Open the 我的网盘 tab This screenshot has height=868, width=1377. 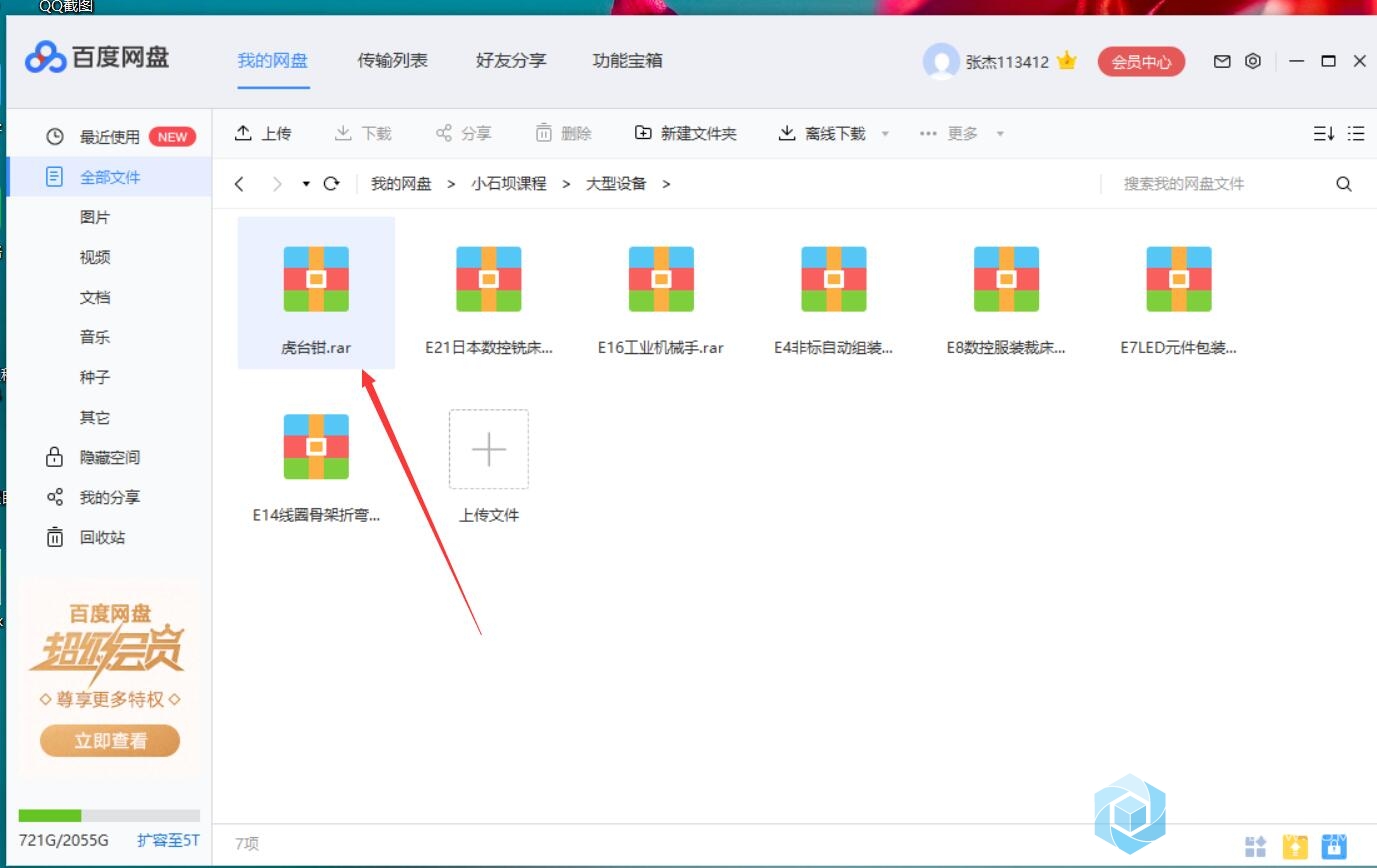coord(272,60)
